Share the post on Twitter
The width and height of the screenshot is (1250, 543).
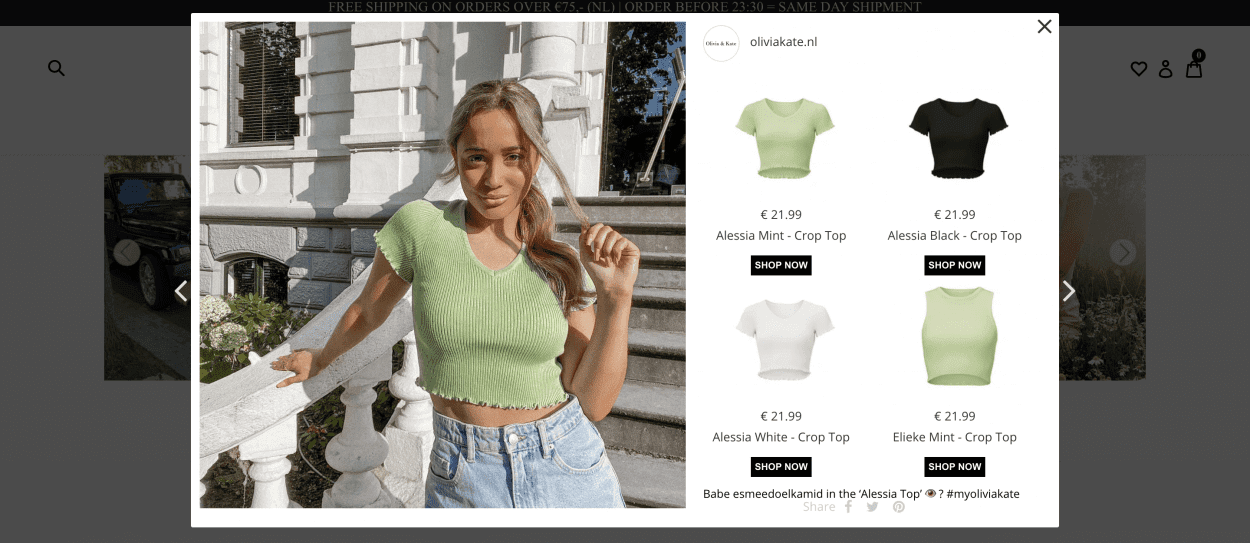[872, 507]
